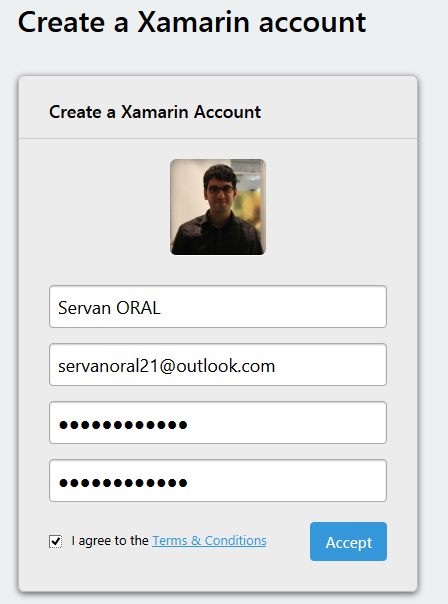This screenshot has width=448, height=604.
Task: Click the '@outlook.com' part of the email
Action: [x=217, y=366]
